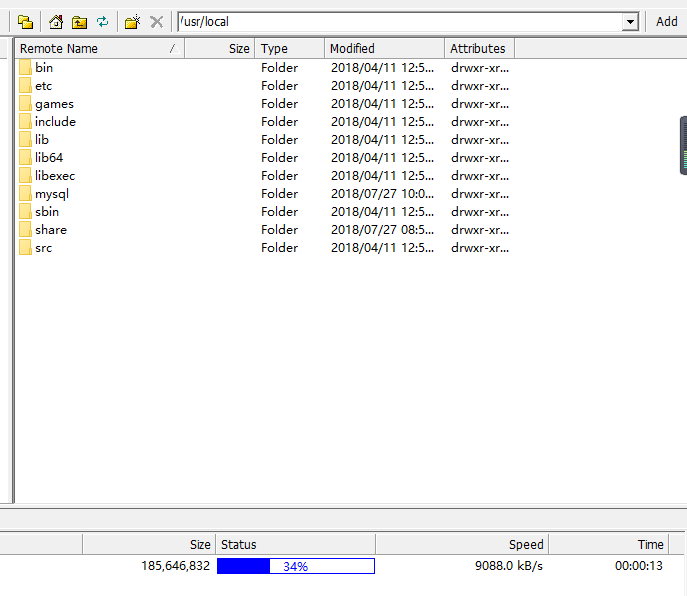Click the folder icon next to libexec
The width and height of the screenshot is (687, 596).
(x=25, y=175)
